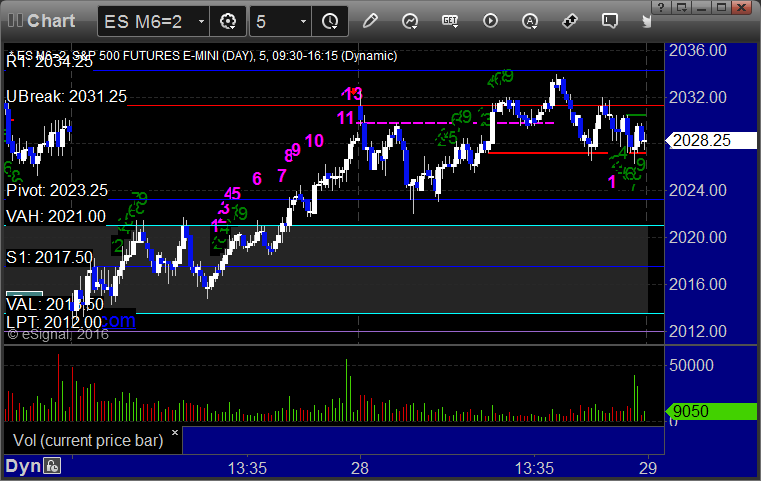Screen dimensions: 761x481
Task: Click the Twitter bird icon
Action: click(646, 21)
